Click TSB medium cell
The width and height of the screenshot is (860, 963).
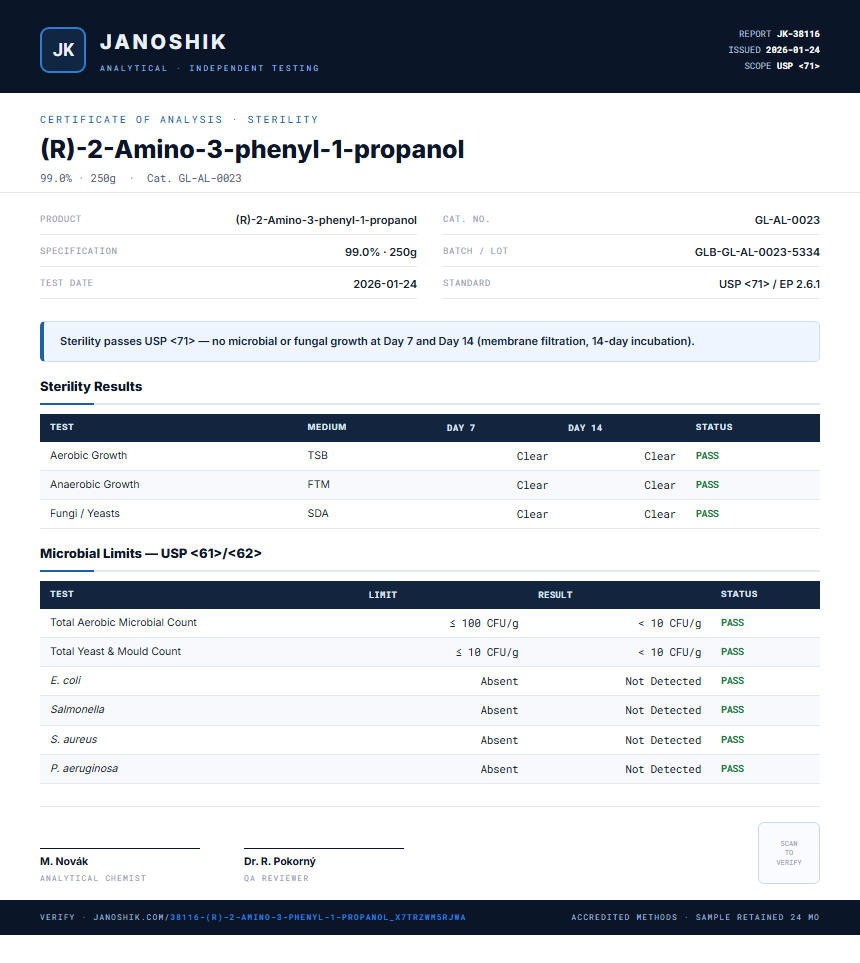318,455
